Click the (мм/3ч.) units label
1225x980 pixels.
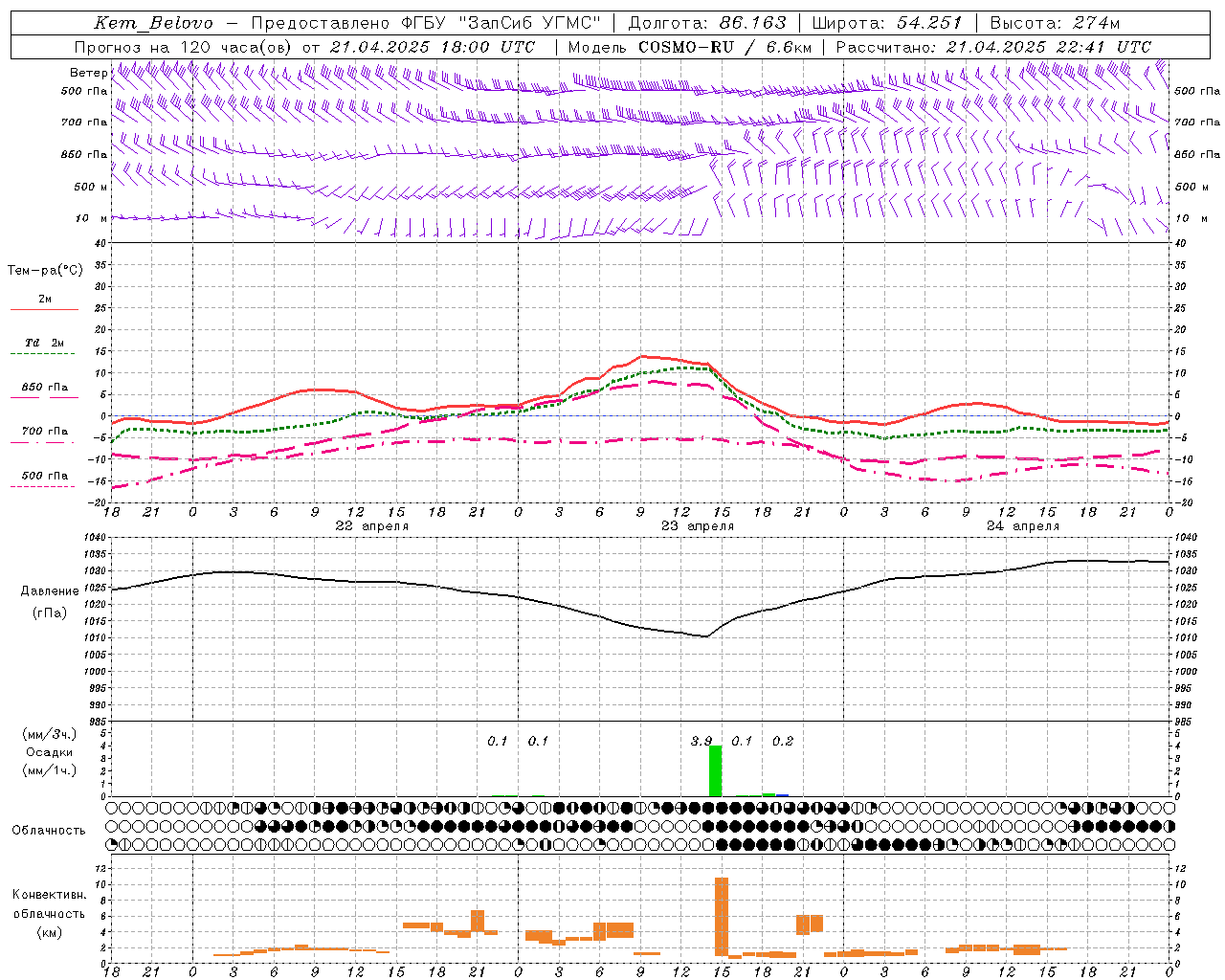coord(50,734)
